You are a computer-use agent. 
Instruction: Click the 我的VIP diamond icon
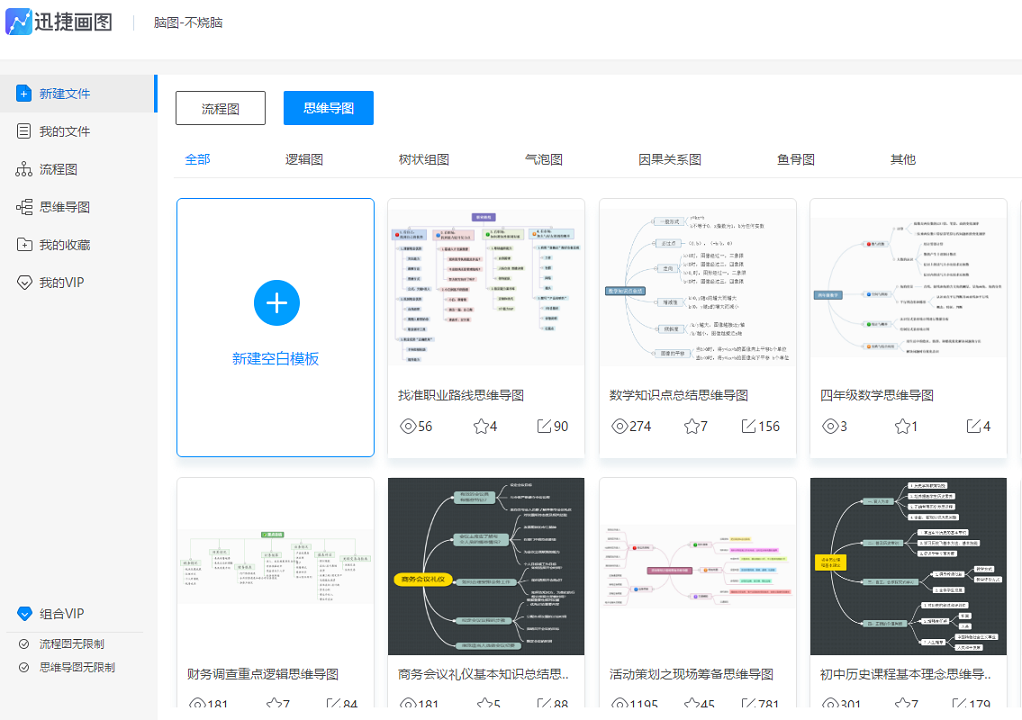click(24, 283)
